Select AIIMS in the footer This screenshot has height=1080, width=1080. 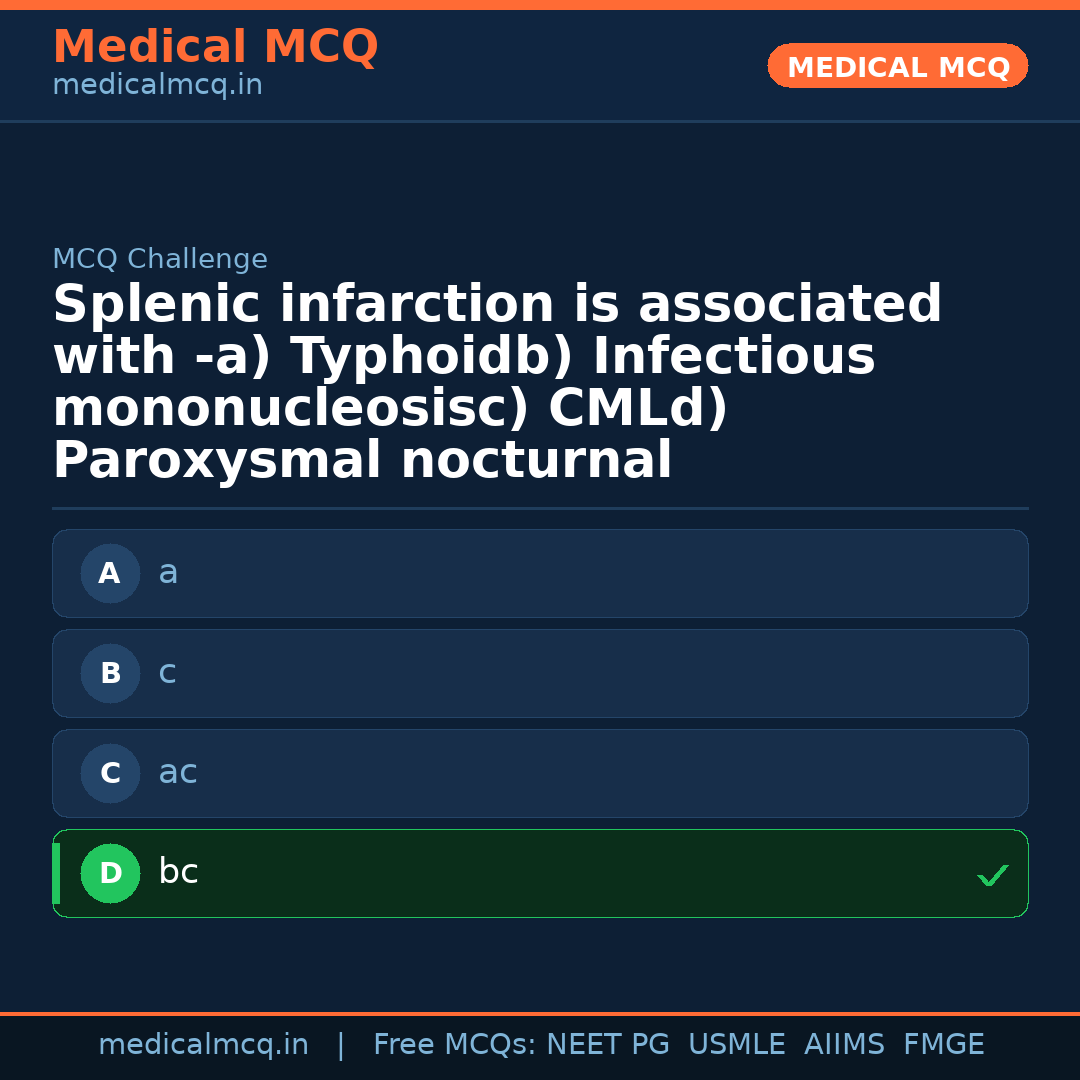pos(844,1045)
